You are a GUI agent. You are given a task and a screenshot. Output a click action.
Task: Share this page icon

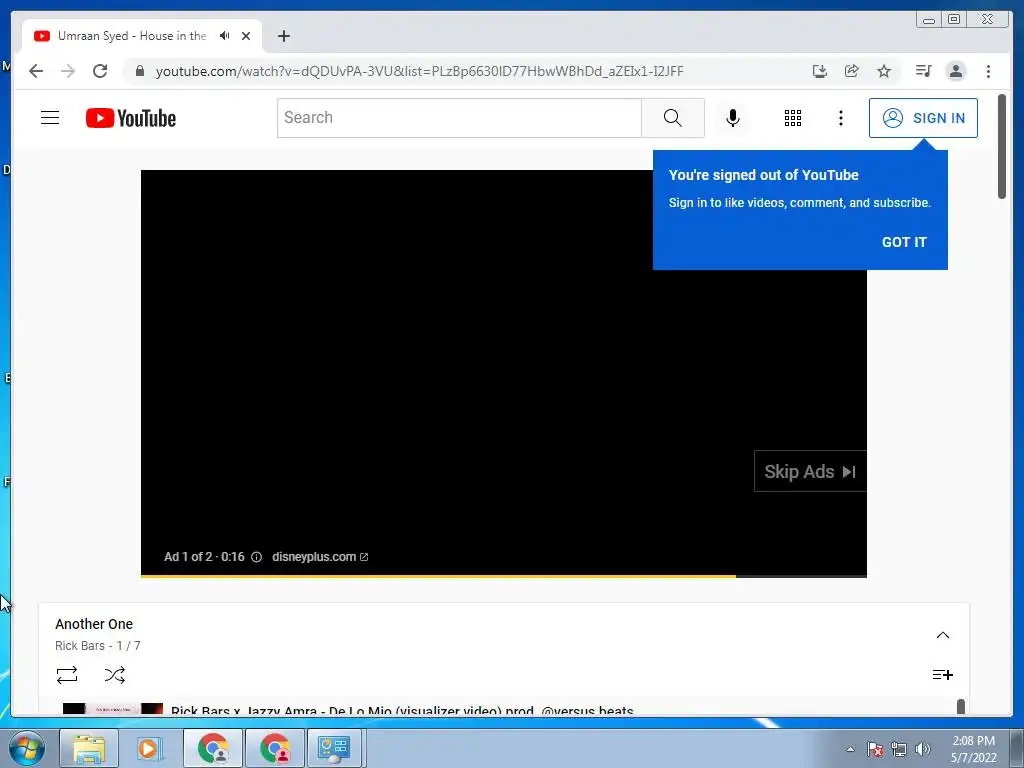coord(852,71)
